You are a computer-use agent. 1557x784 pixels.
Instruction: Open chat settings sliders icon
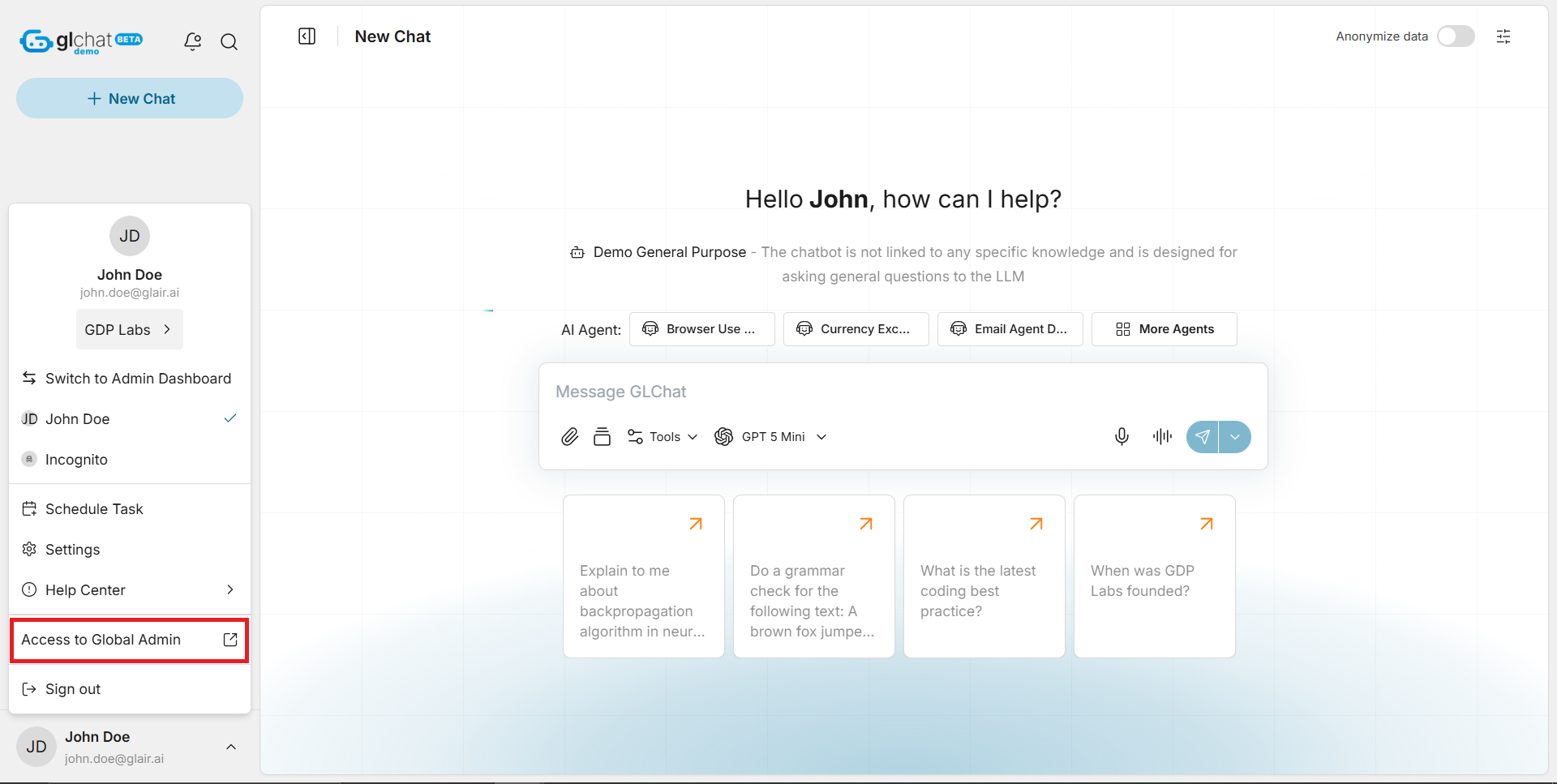[x=1503, y=36]
